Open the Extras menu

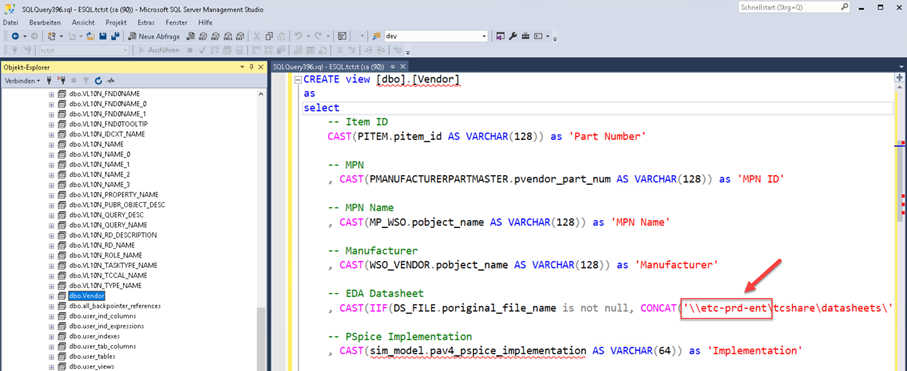(x=146, y=22)
